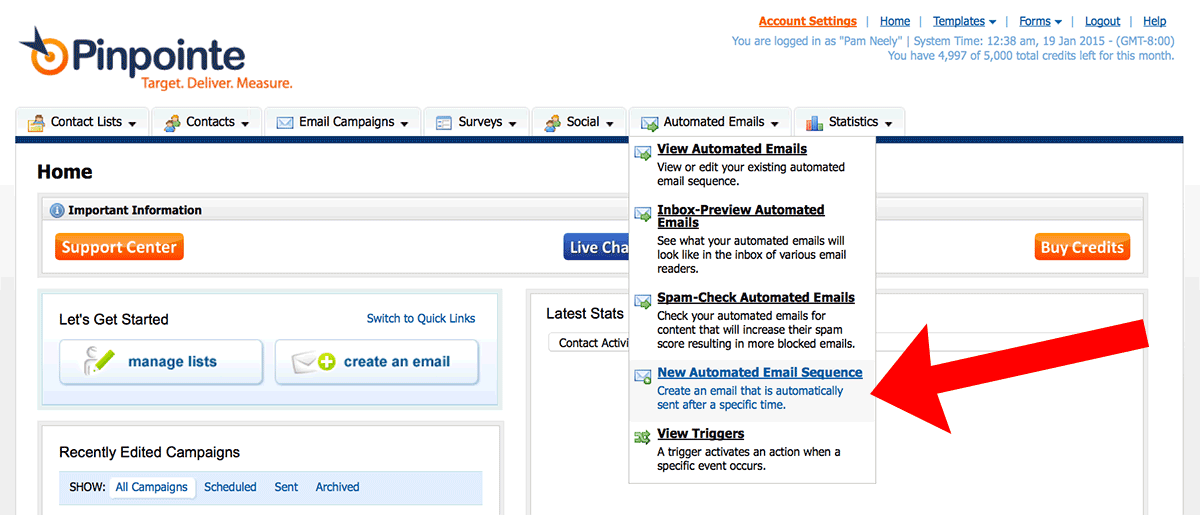Click the Recently Edited Campaigns heading
1200x515 pixels.
pyautogui.click(x=149, y=452)
